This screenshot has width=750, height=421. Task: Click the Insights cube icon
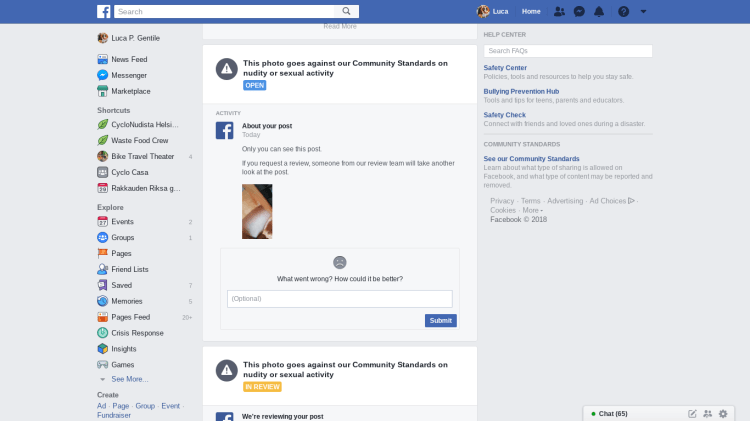[x=102, y=349]
